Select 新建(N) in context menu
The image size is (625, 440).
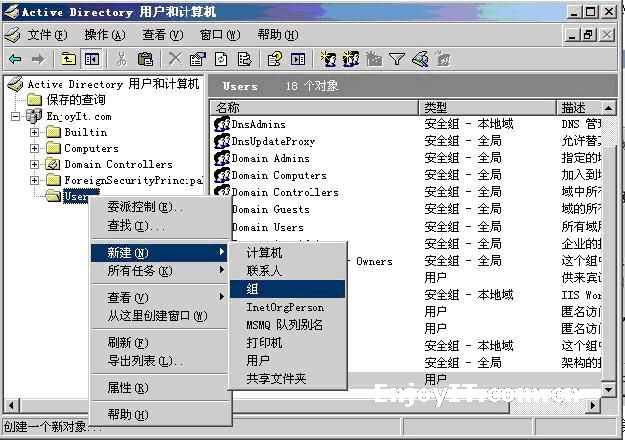(x=159, y=253)
